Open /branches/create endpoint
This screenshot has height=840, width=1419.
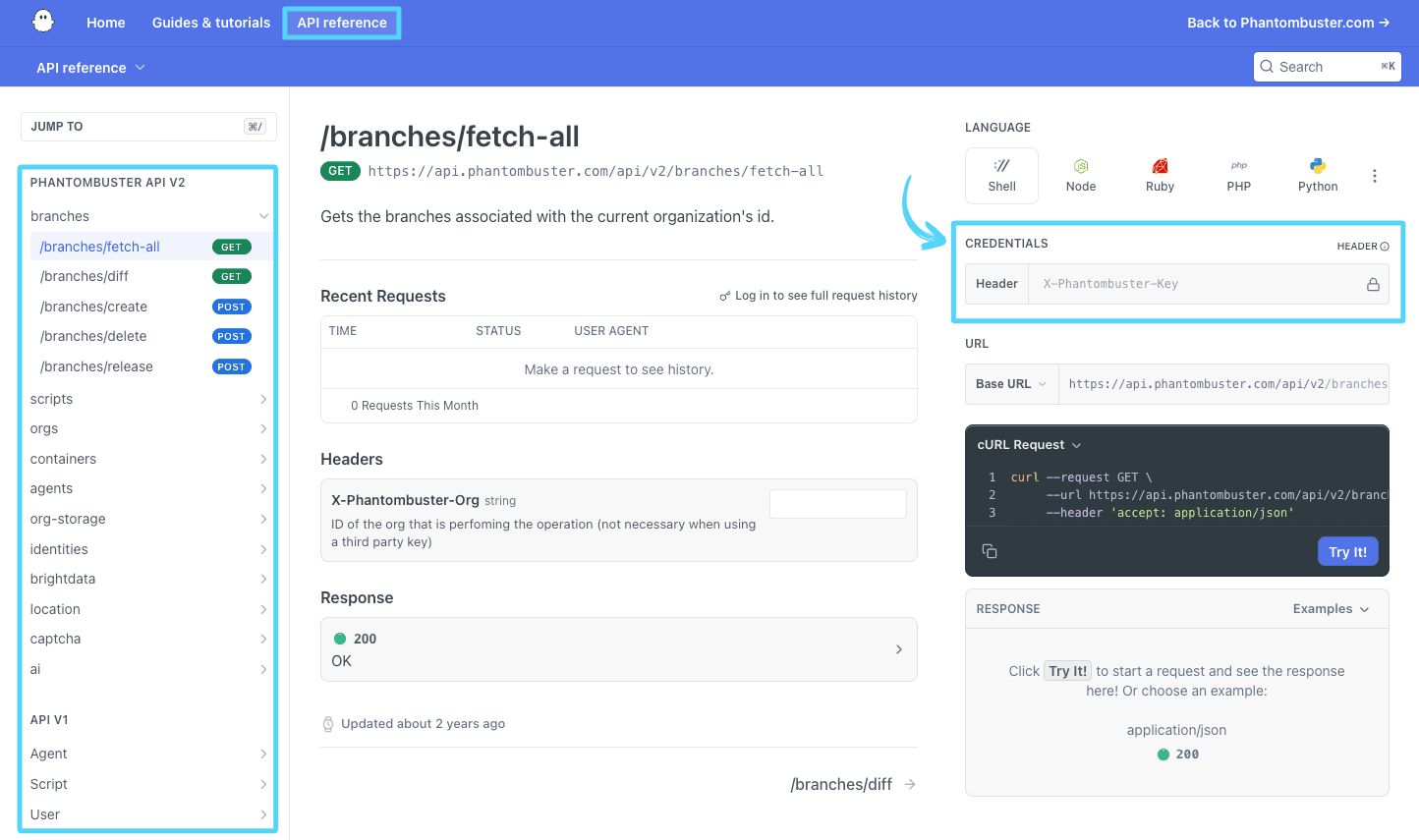pyautogui.click(x=145, y=307)
